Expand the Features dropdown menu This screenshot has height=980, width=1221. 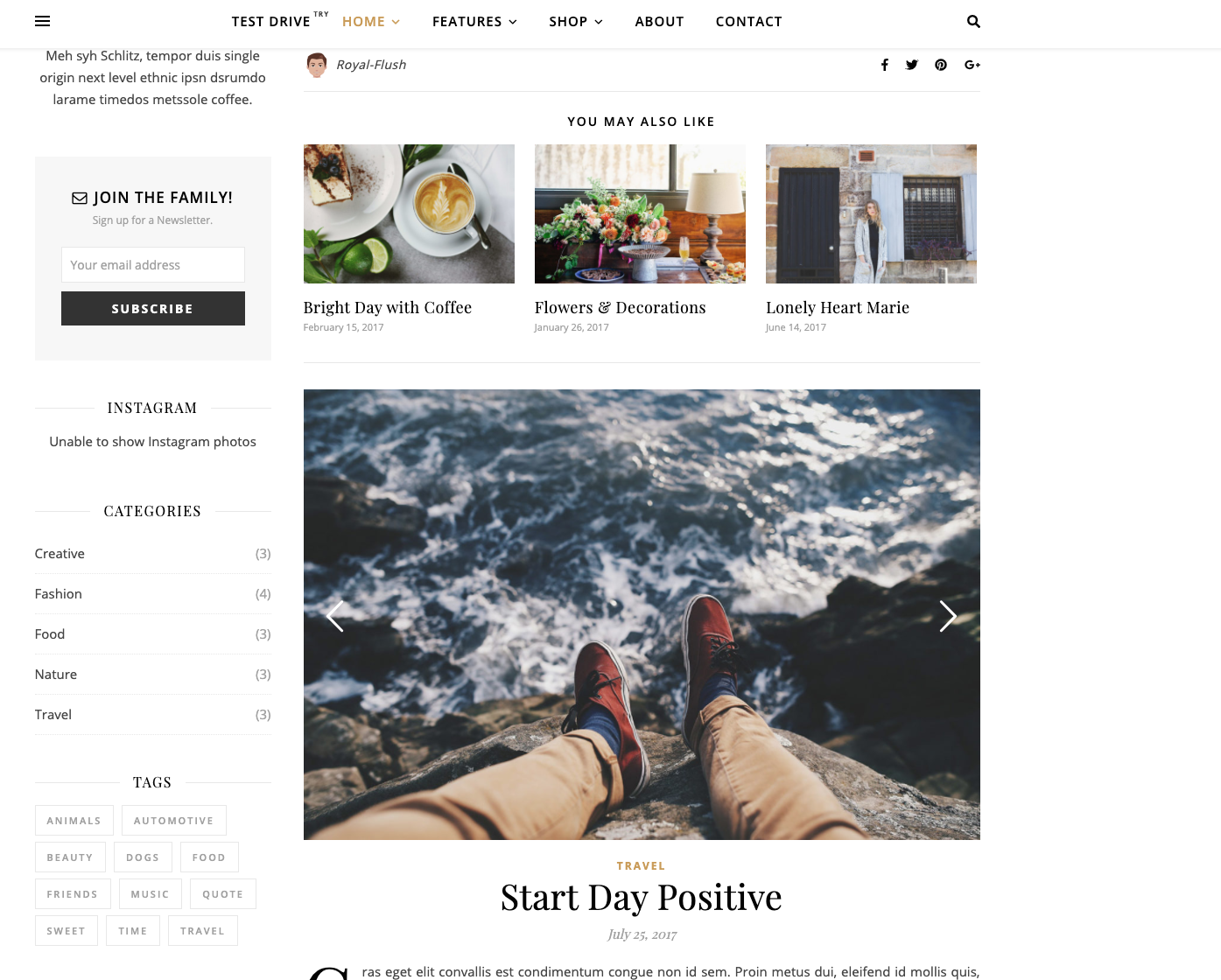[x=474, y=21]
